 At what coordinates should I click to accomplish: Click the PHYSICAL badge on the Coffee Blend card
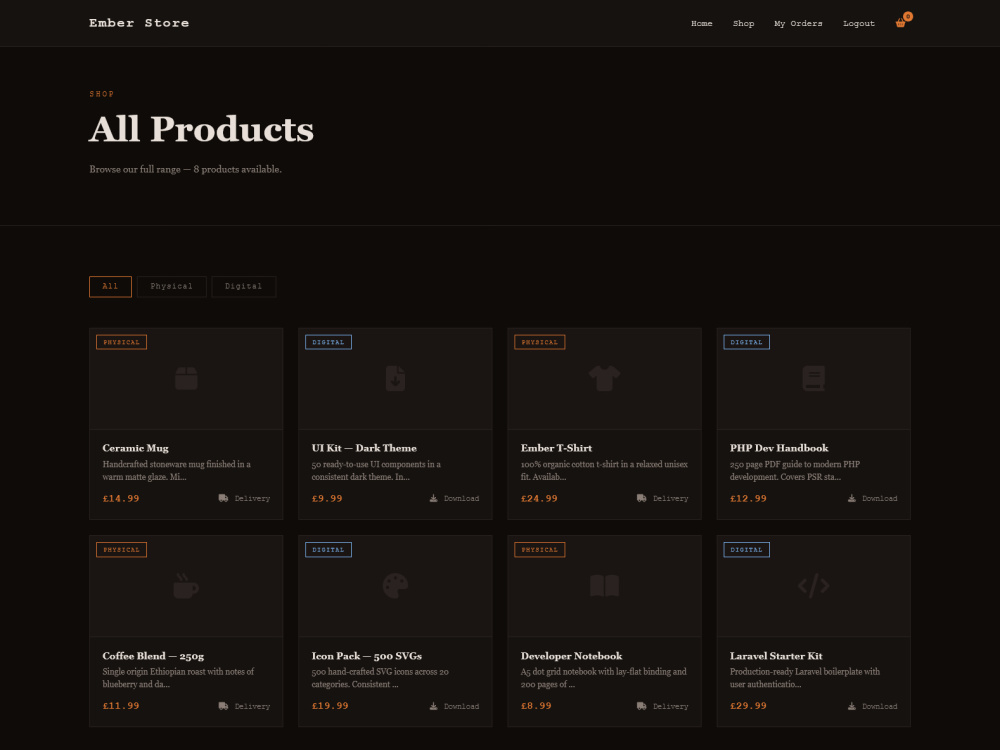pos(121,550)
